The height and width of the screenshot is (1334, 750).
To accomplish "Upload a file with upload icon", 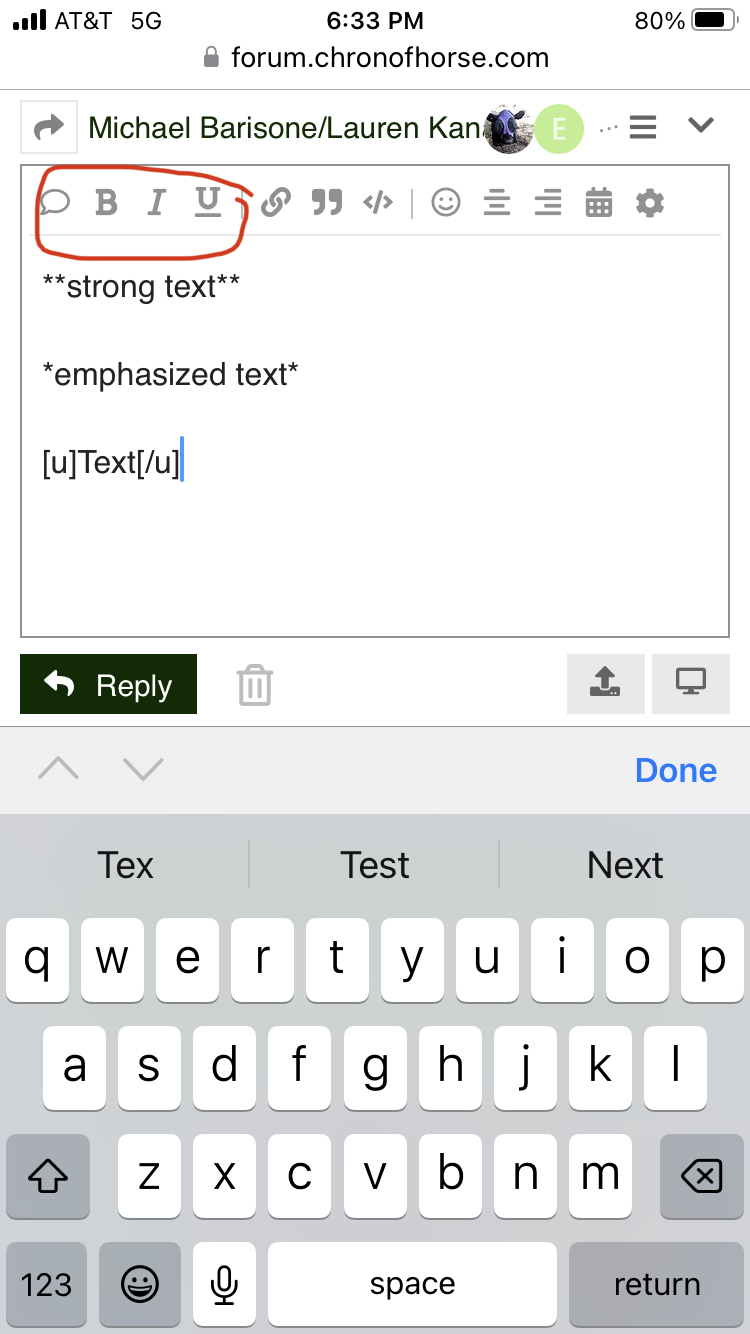I will pos(606,684).
